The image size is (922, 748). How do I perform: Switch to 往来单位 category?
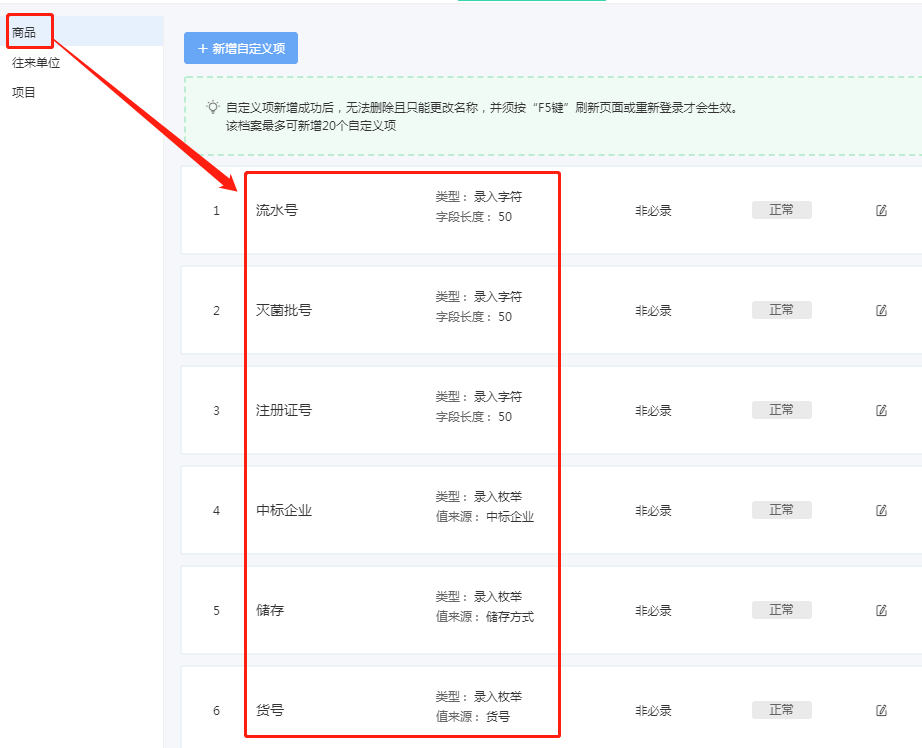pos(36,62)
